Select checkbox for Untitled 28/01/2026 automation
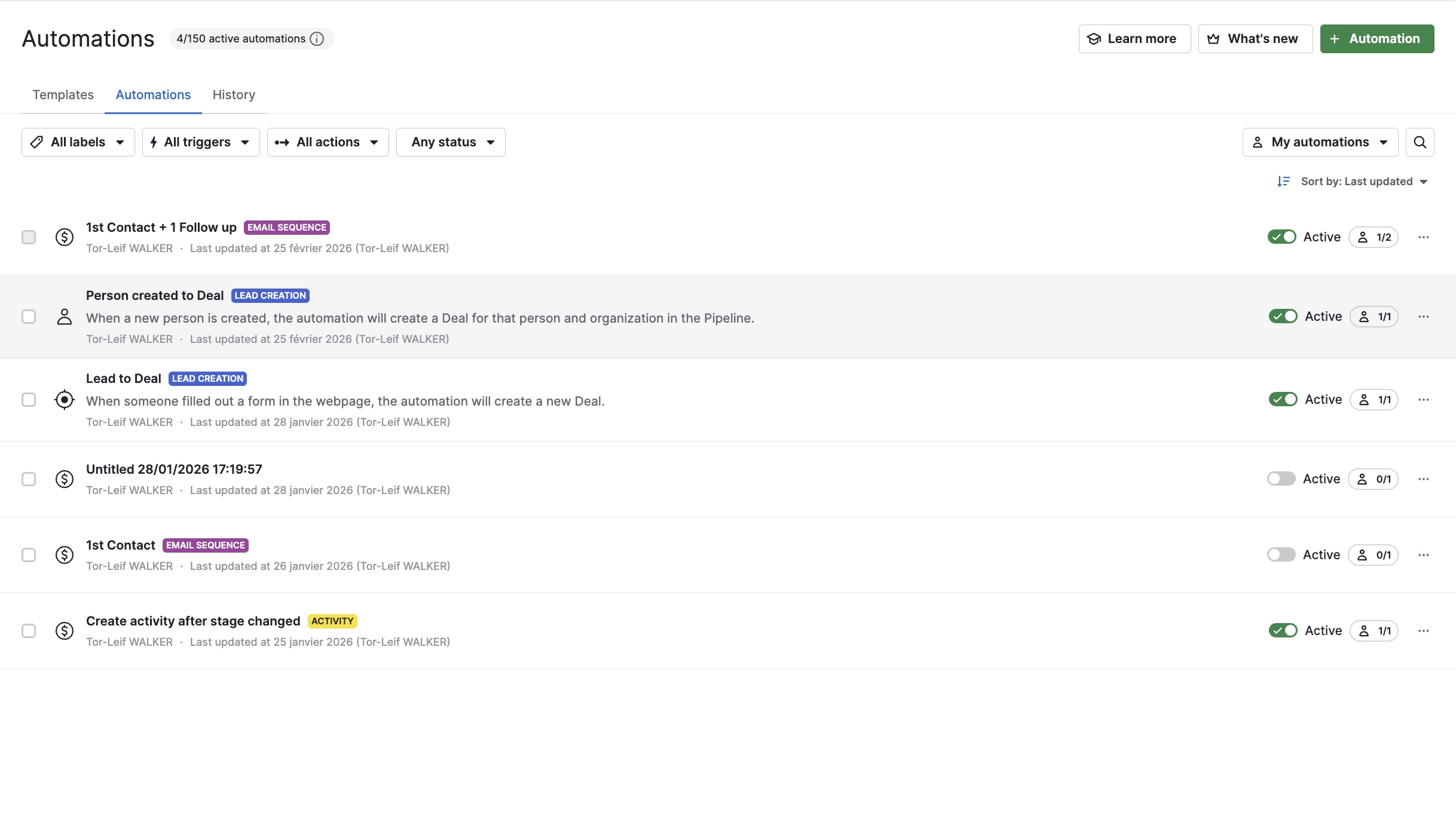The width and height of the screenshot is (1456, 828). click(x=29, y=479)
